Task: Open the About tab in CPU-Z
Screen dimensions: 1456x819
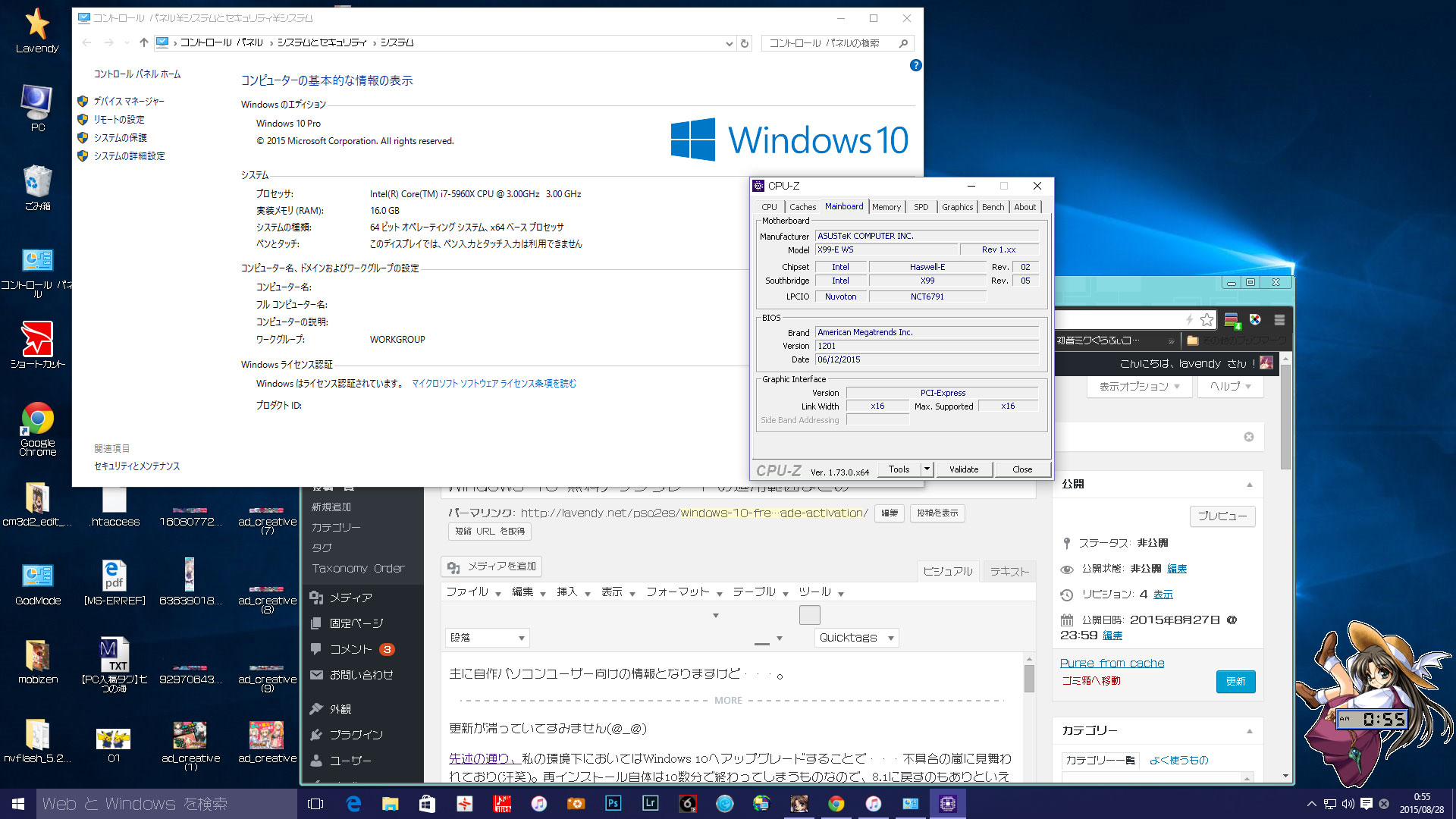Action: (x=1025, y=207)
